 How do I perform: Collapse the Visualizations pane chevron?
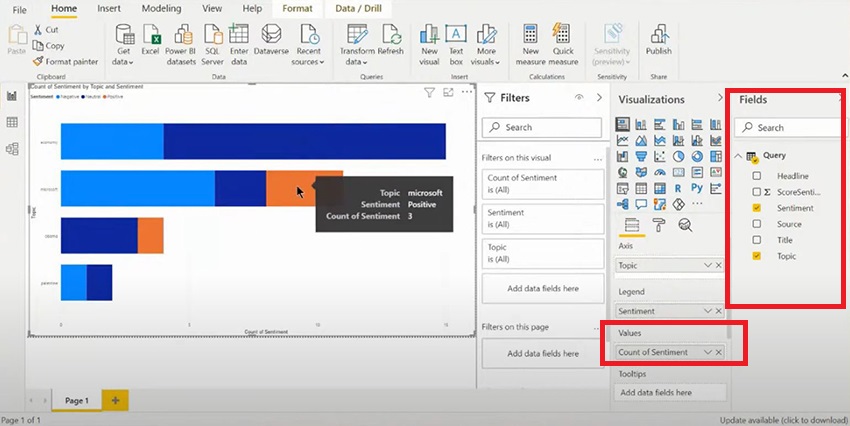pos(720,98)
